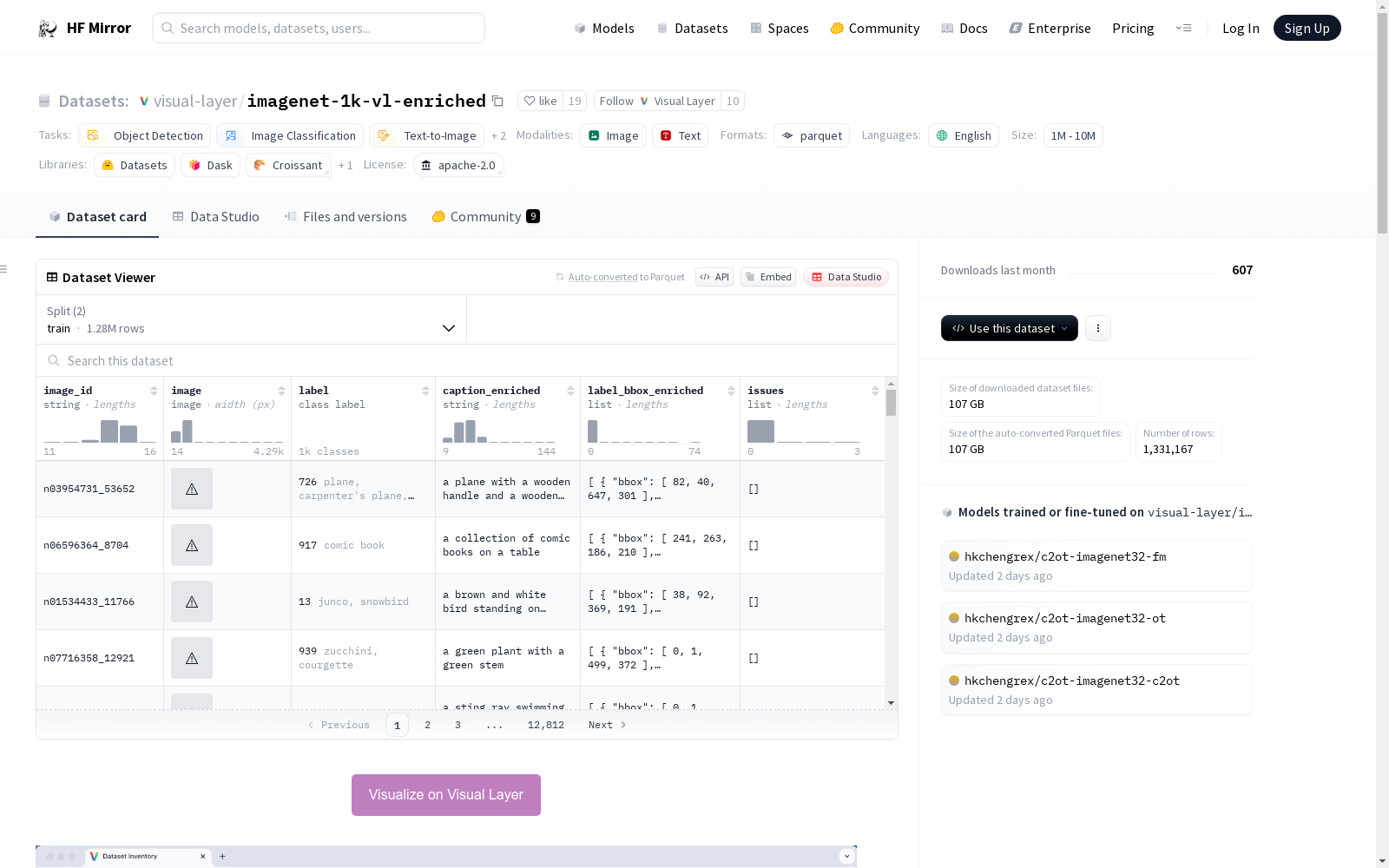1389x868 pixels.
Task: Go to the Next page of rows
Action: pos(607,725)
